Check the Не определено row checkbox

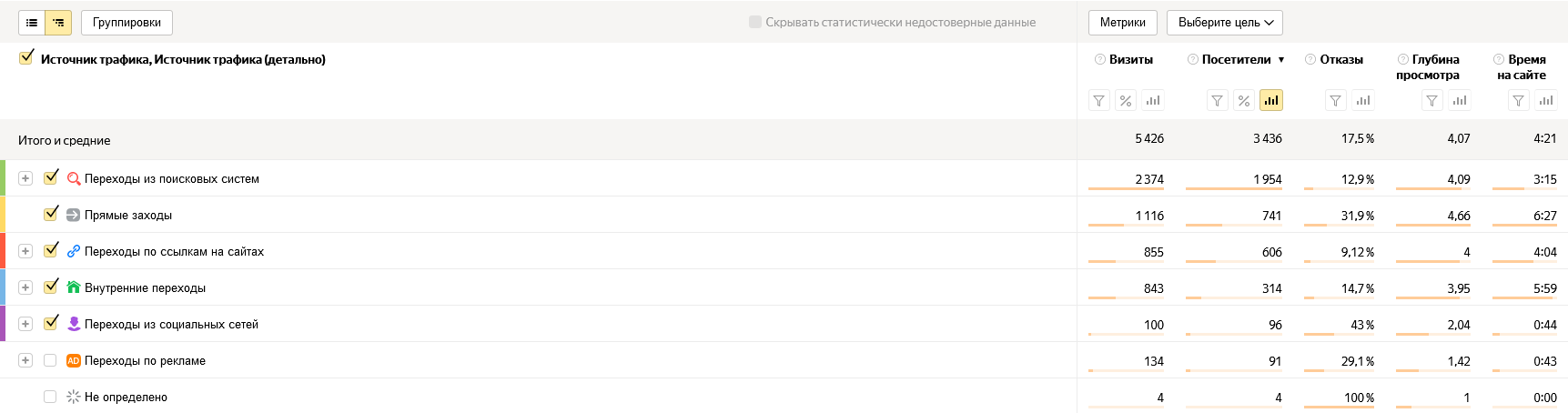tap(50, 397)
